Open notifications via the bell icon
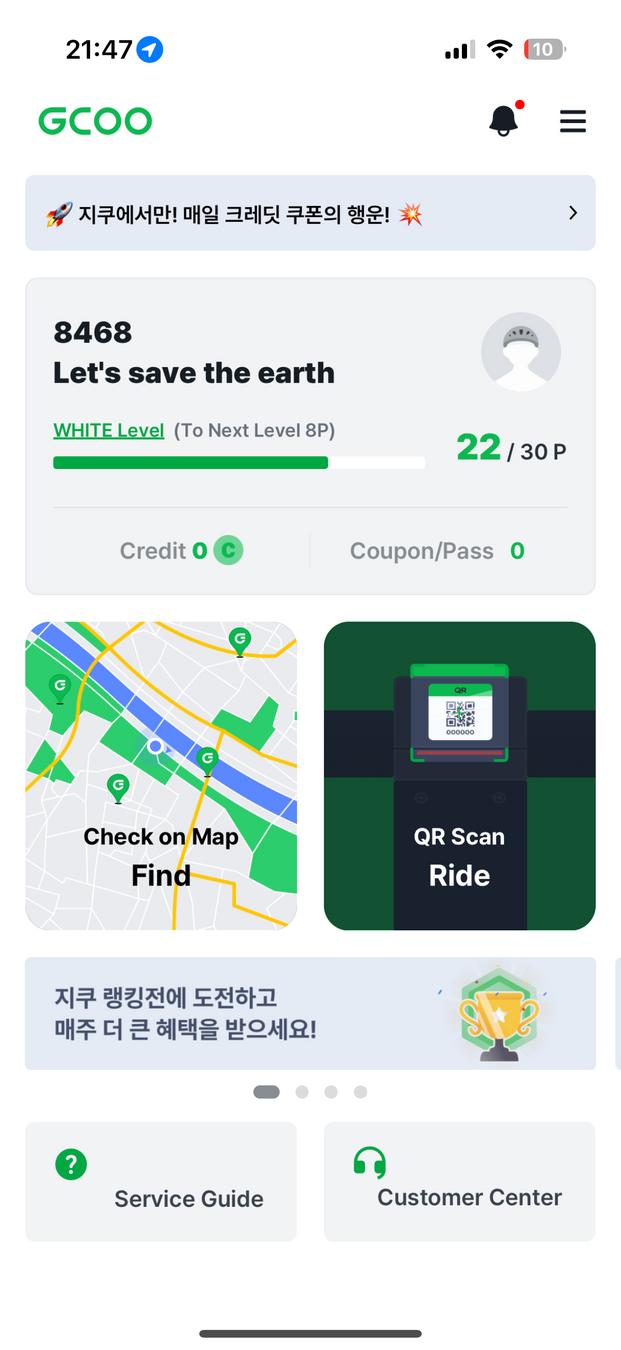Screen dimensions: 621x1350 (x=503, y=120)
